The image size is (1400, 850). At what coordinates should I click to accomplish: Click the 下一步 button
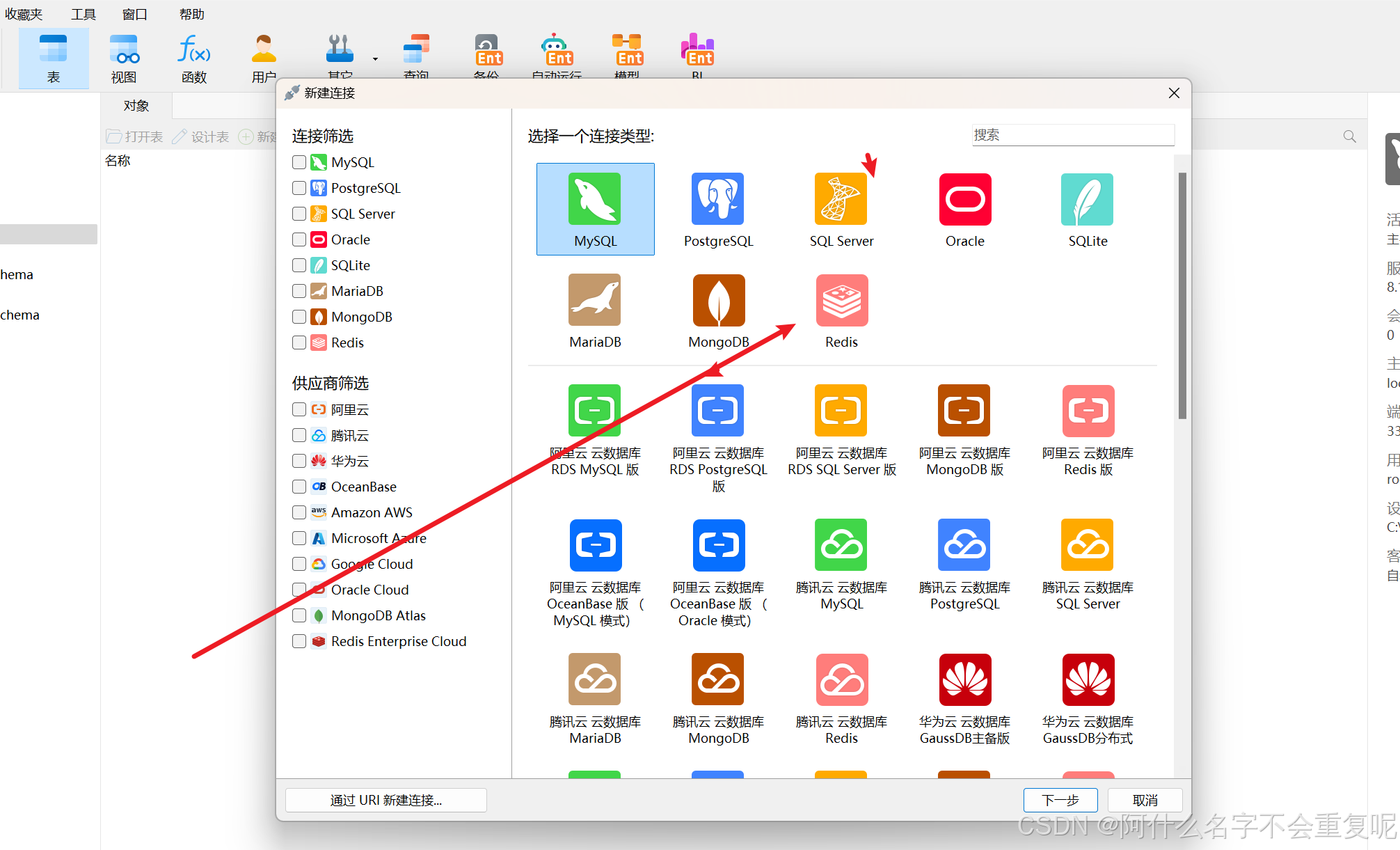[x=1060, y=800]
